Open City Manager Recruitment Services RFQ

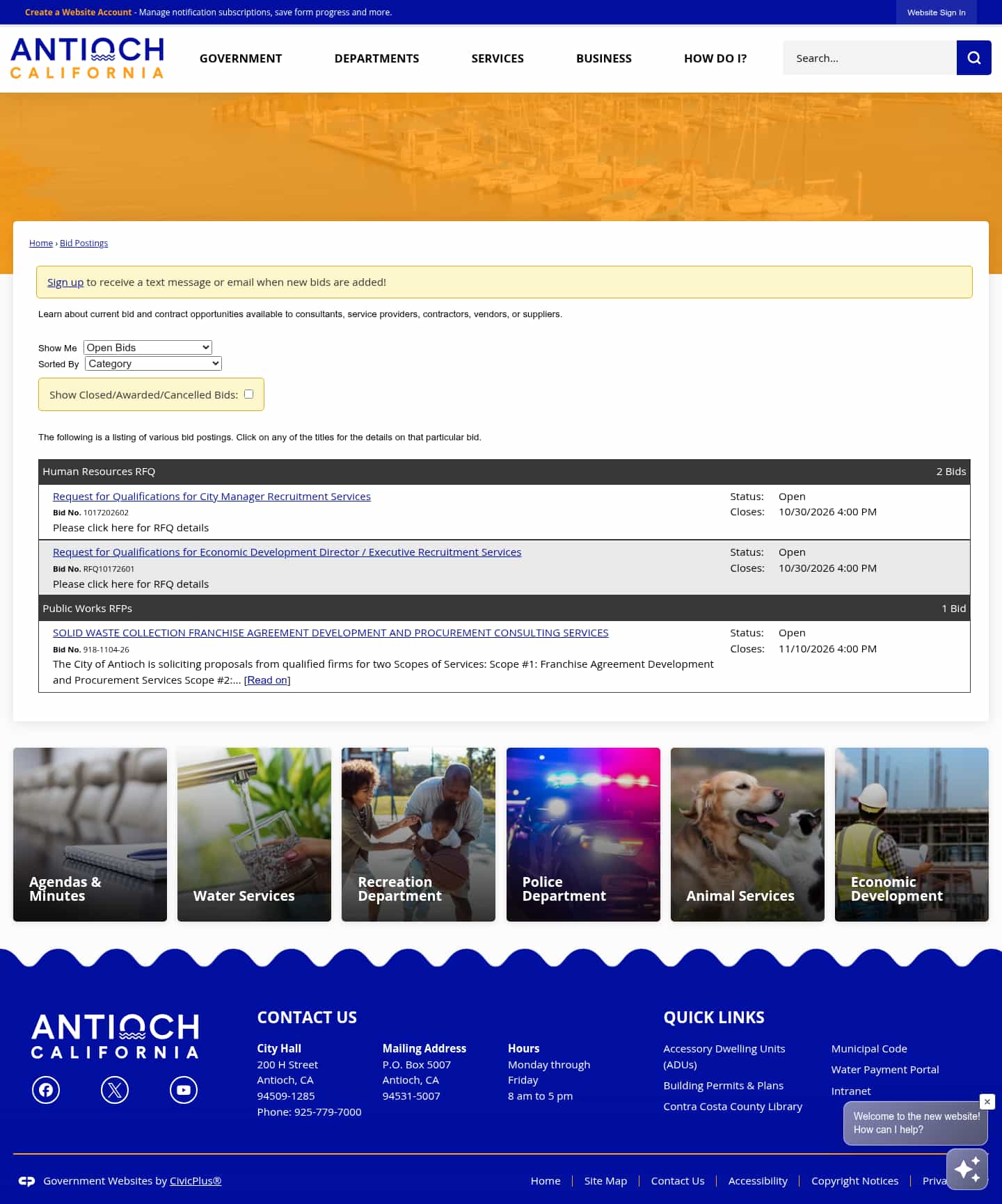(x=212, y=497)
